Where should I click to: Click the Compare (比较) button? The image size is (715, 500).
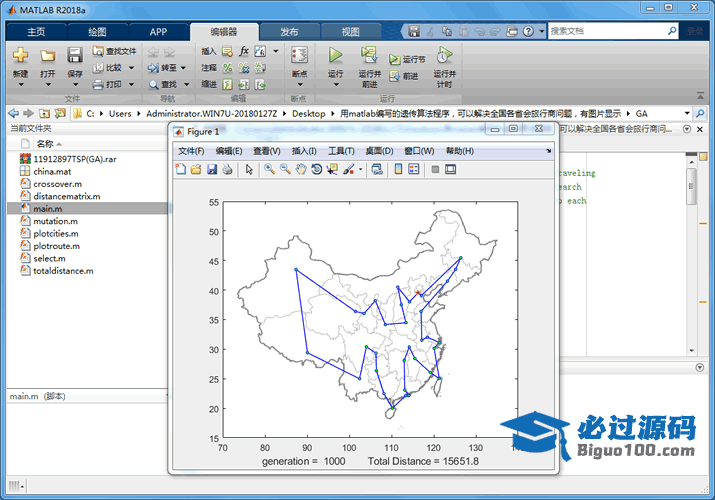click(x=108, y=68)
